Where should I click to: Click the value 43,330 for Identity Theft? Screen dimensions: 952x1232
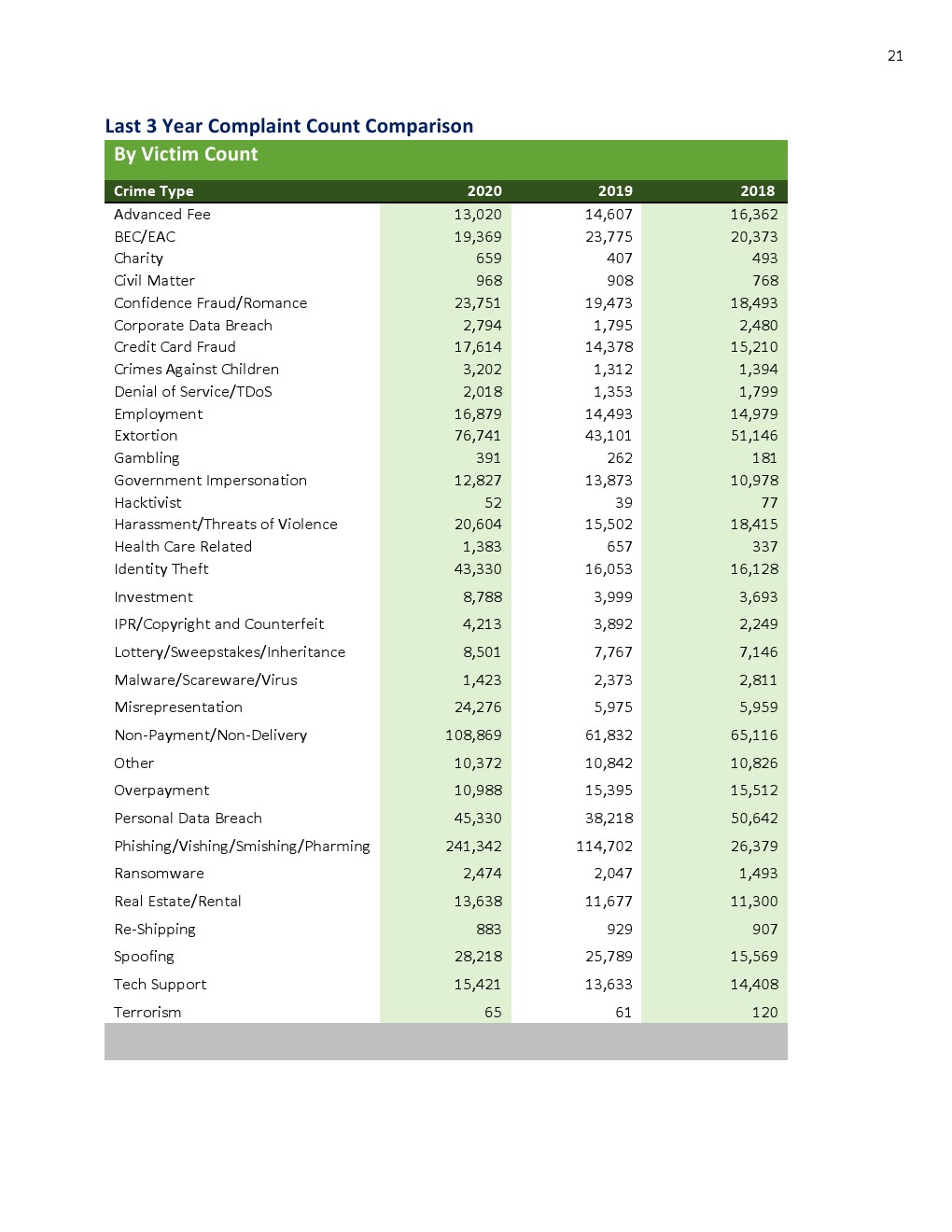click(478, 569)
